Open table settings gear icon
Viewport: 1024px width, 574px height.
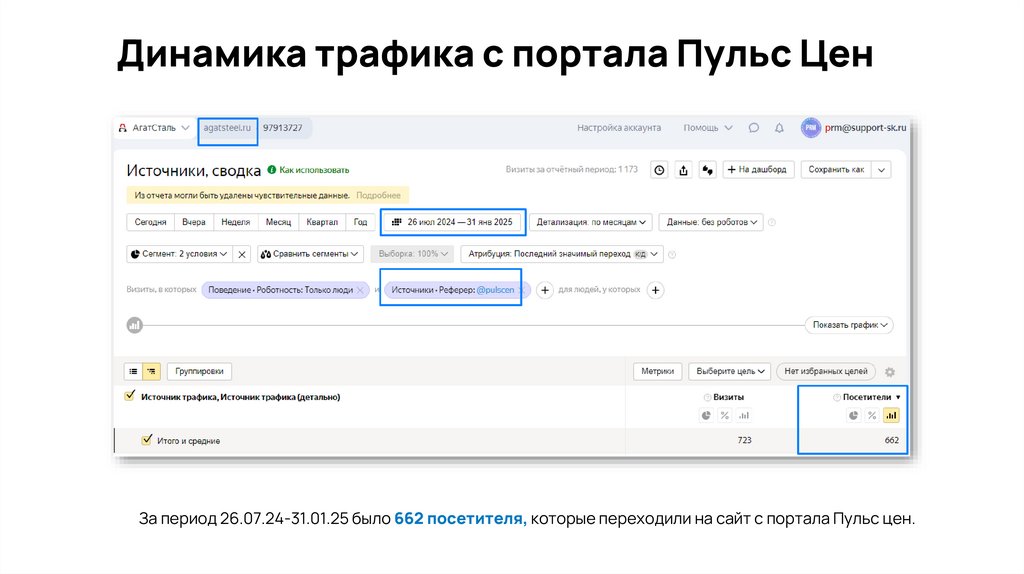(x=889, y=372)
